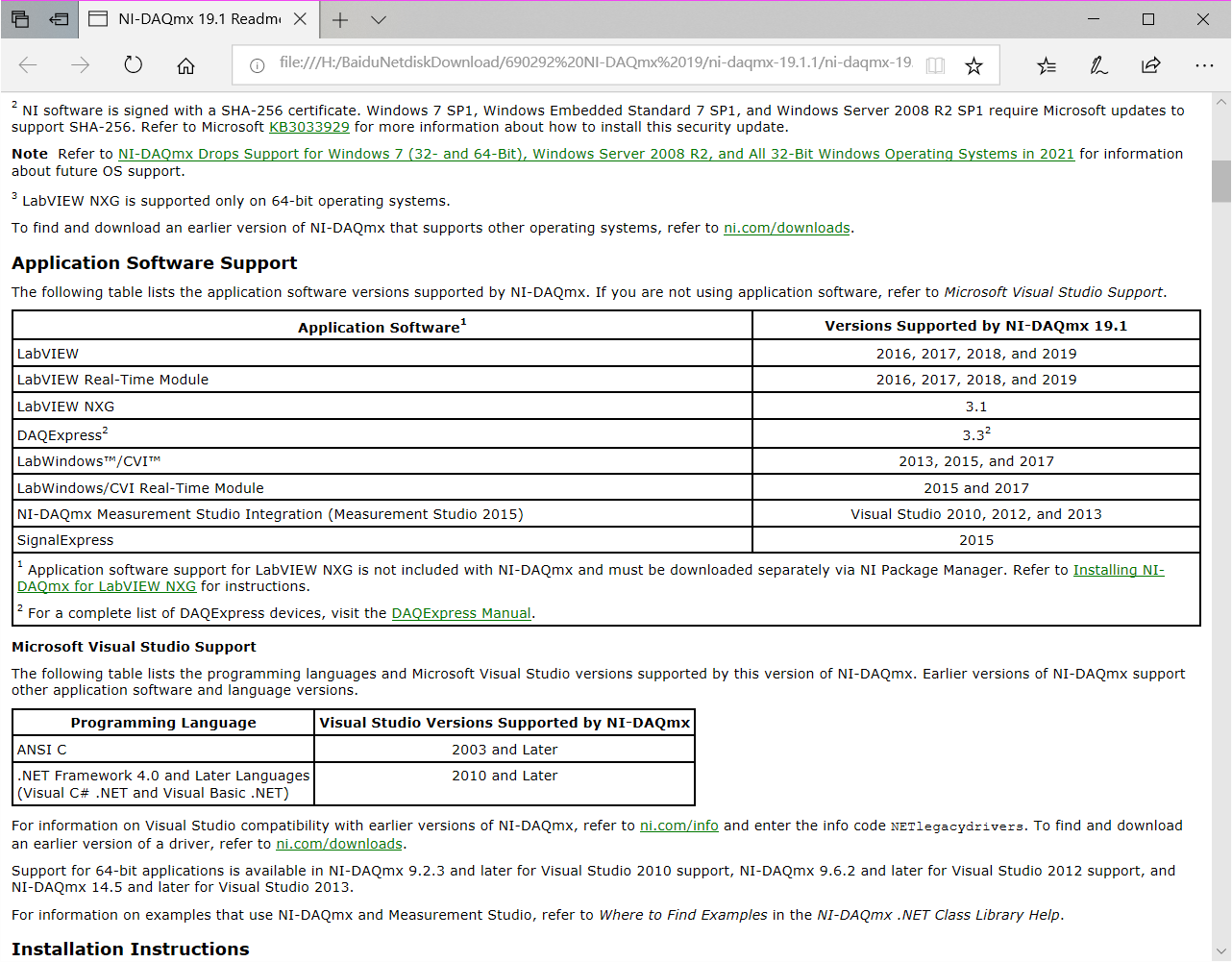The height and width of the screenshot is (962, 1232).
Task: Click the Application Software column header
Action: (382, 326)
